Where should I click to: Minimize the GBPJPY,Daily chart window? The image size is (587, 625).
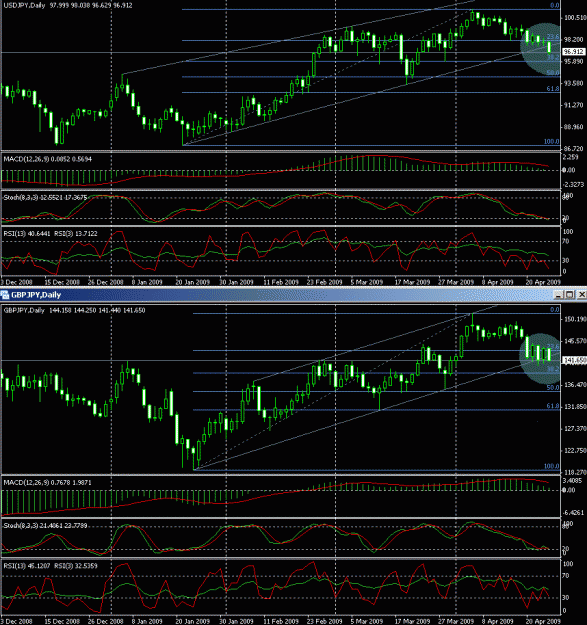(x=558, y=295)
